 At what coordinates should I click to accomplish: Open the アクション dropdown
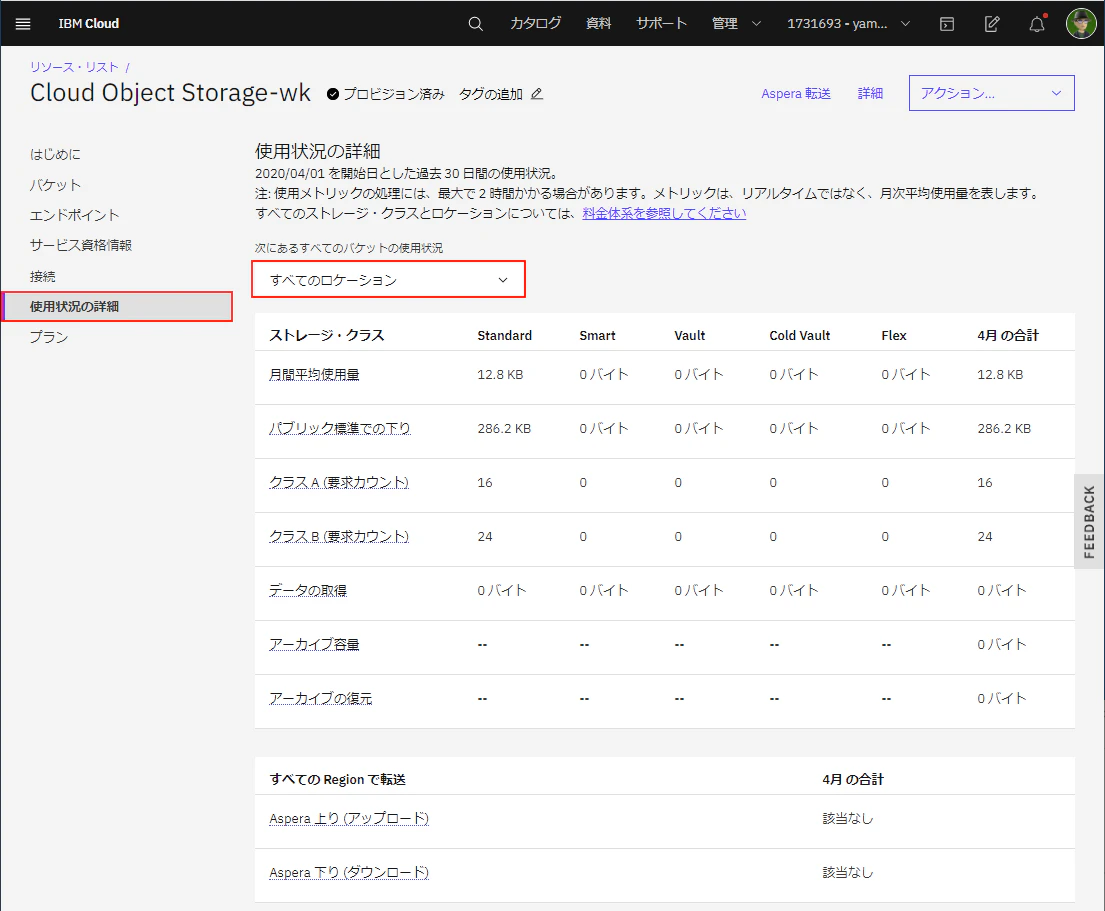(x=992, y=93)
